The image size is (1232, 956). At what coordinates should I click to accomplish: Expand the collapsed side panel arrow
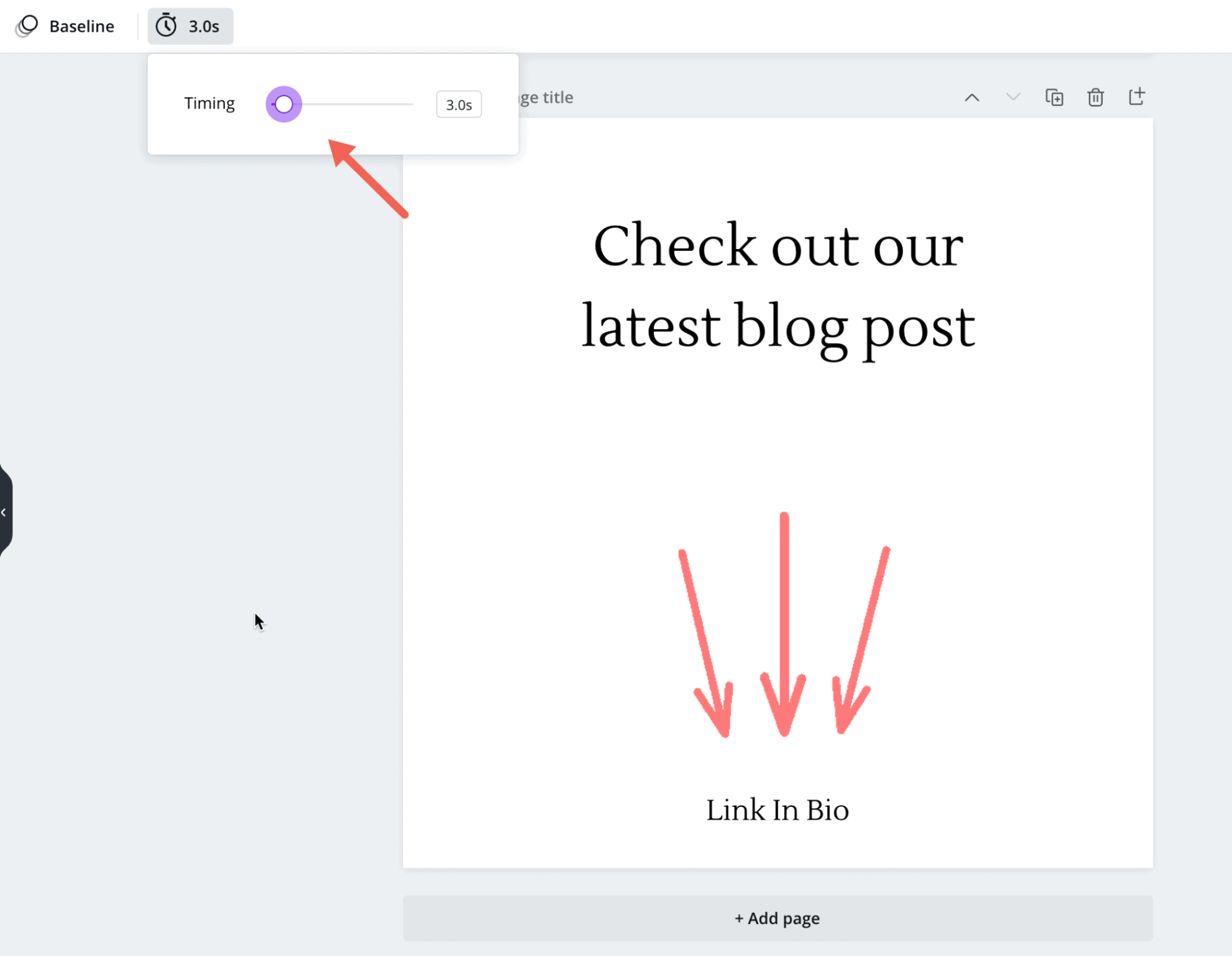(x=5, y=512)
